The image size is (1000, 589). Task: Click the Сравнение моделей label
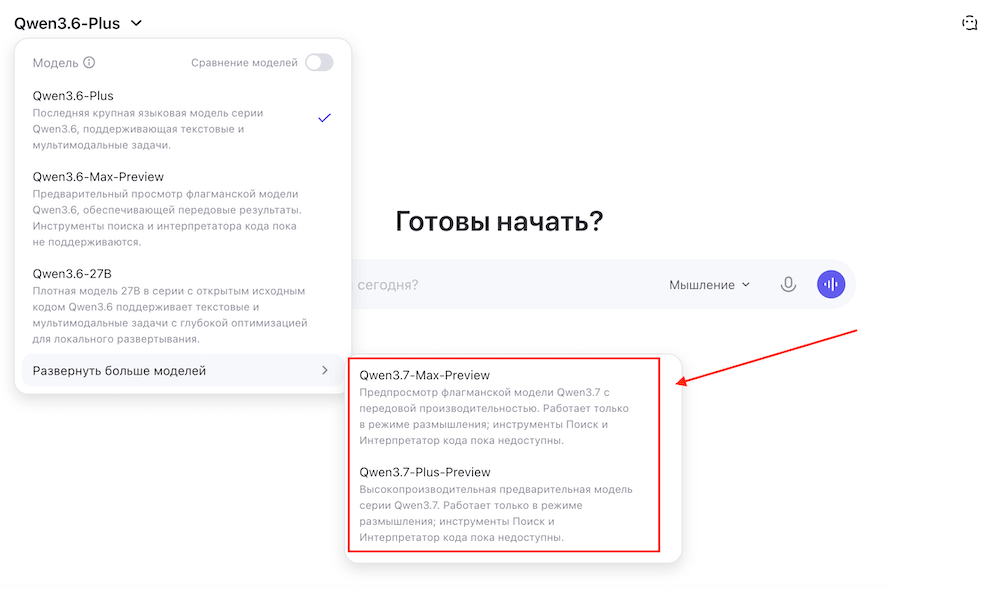point(244,62)
